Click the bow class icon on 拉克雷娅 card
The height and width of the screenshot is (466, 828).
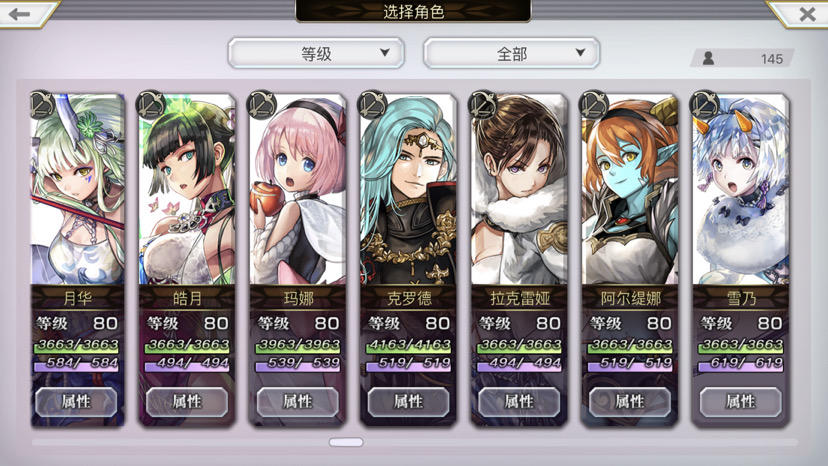pyautogui.click(x=484, y=105)
